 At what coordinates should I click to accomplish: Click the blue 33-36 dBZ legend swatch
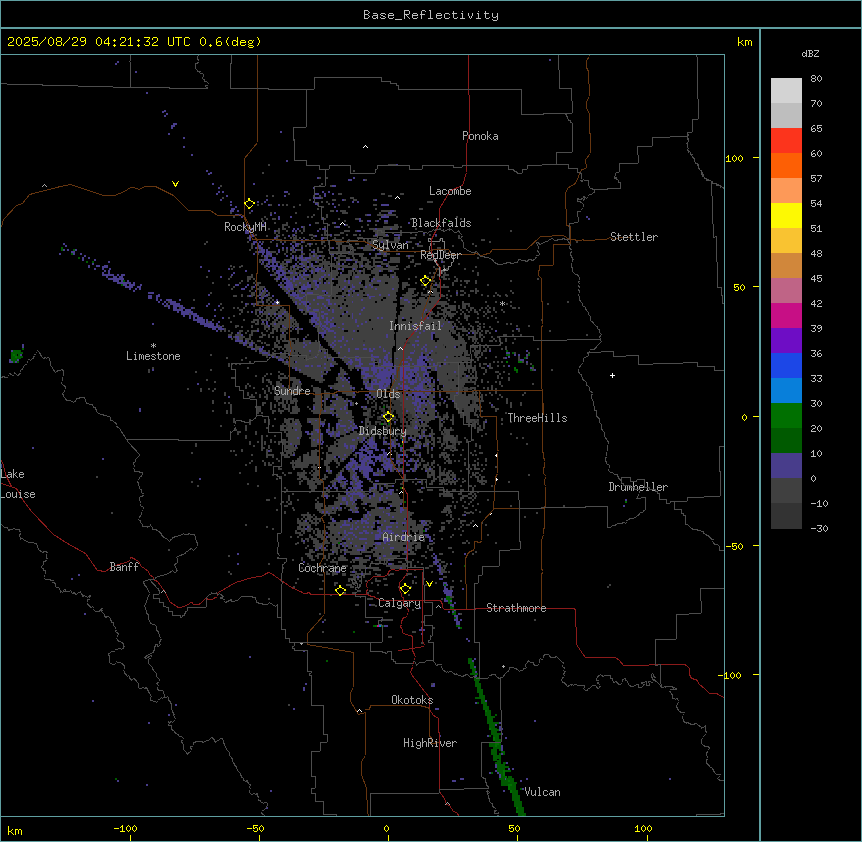tap(786, 365)
